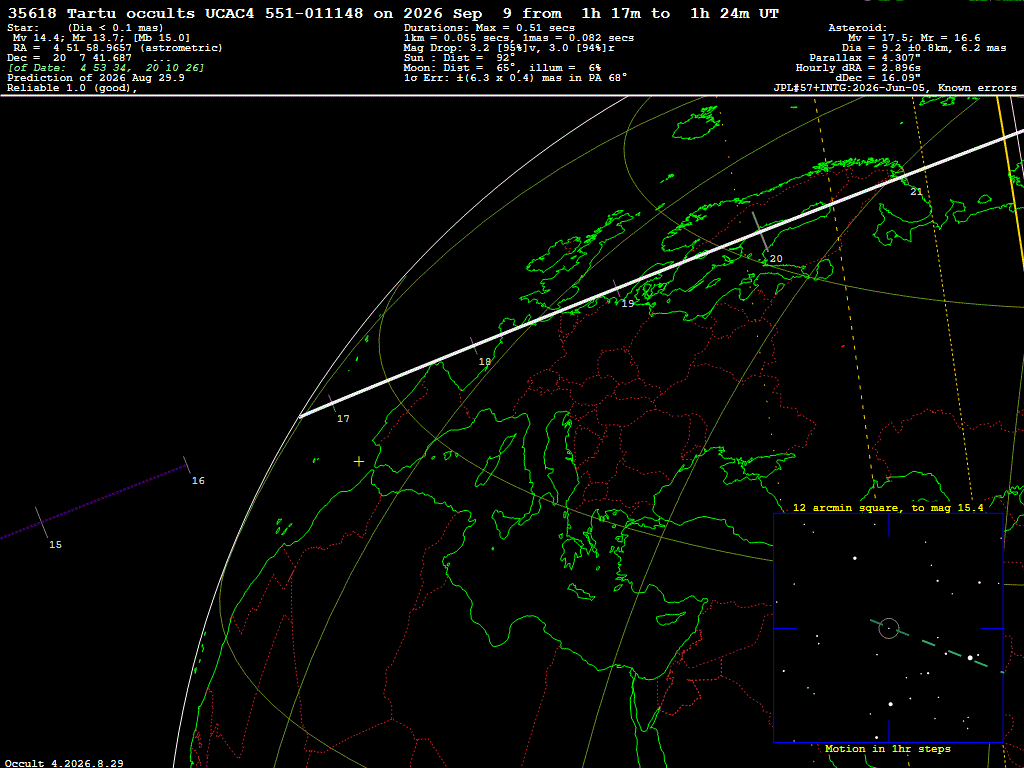Click the 'Reliable 1.0 (good)' text
Viewport: 1024px width, 768px height.
pyautogui.click(x=72, y=88)
